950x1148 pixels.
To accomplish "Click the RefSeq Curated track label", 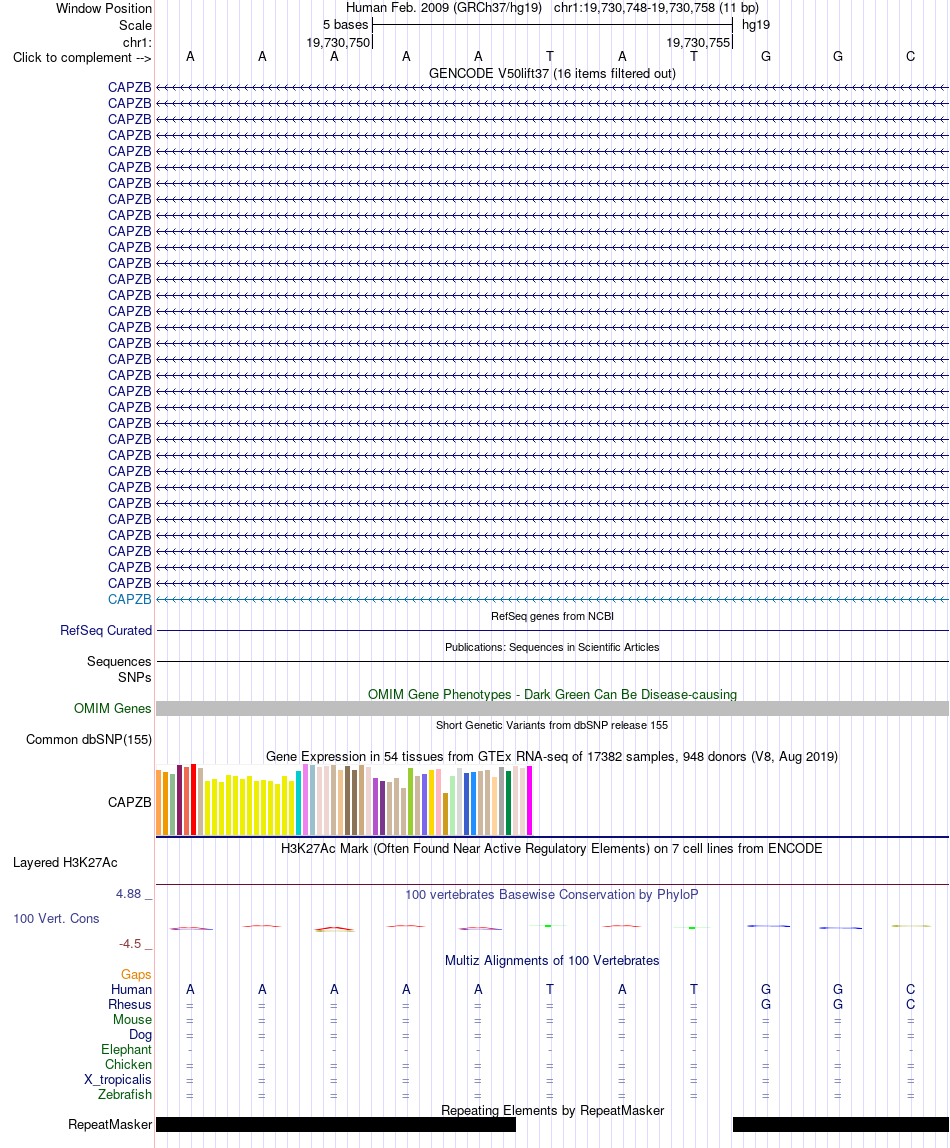I will click(106, 630).
